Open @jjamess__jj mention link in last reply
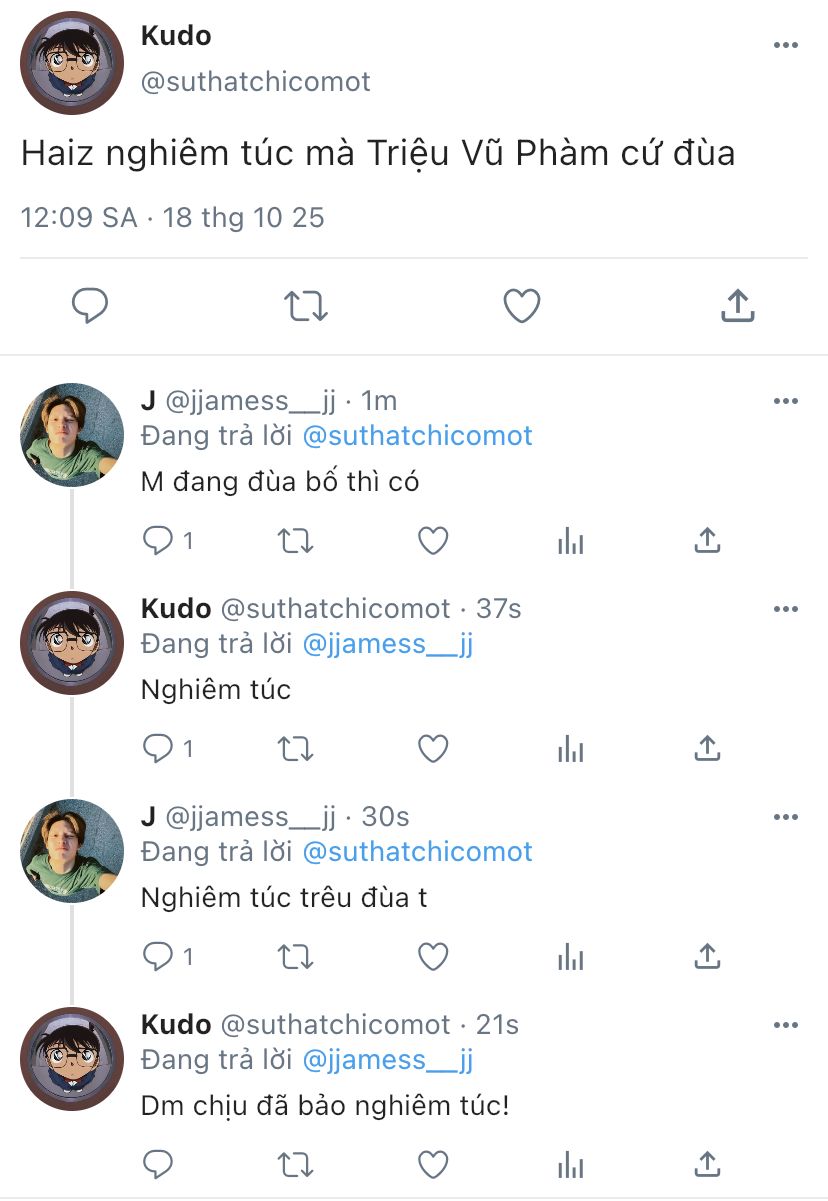The width and height of the screenshot is (828, 1201). 387,1059
